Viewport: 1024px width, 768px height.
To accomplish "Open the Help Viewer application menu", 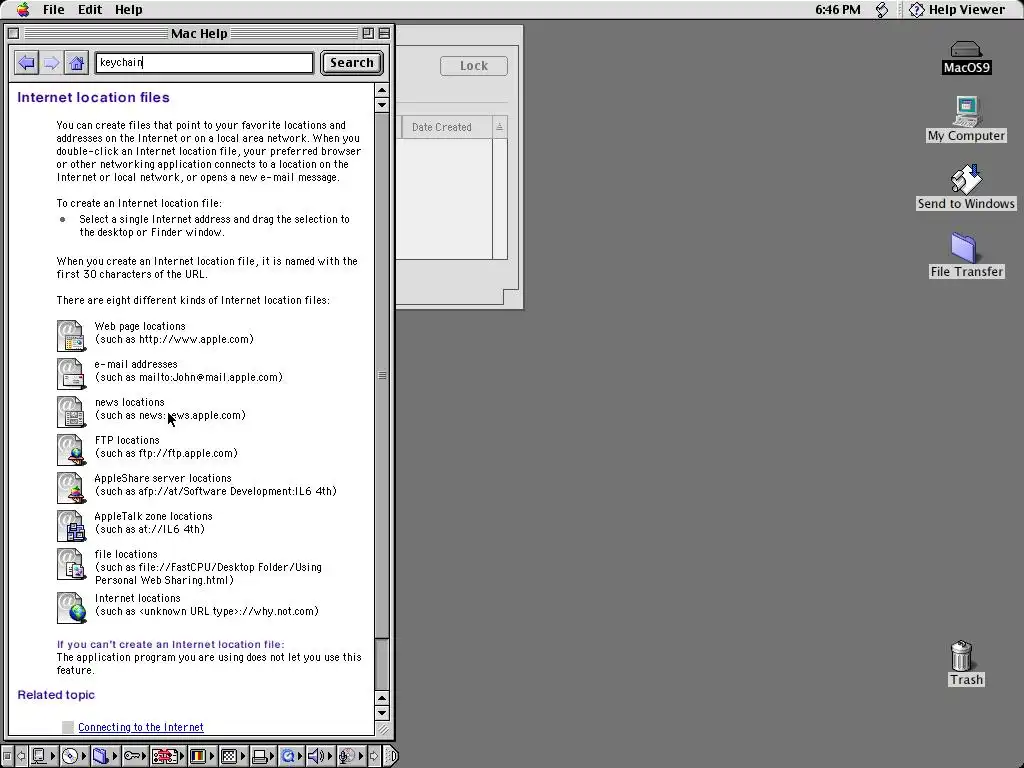I will 957,9.
